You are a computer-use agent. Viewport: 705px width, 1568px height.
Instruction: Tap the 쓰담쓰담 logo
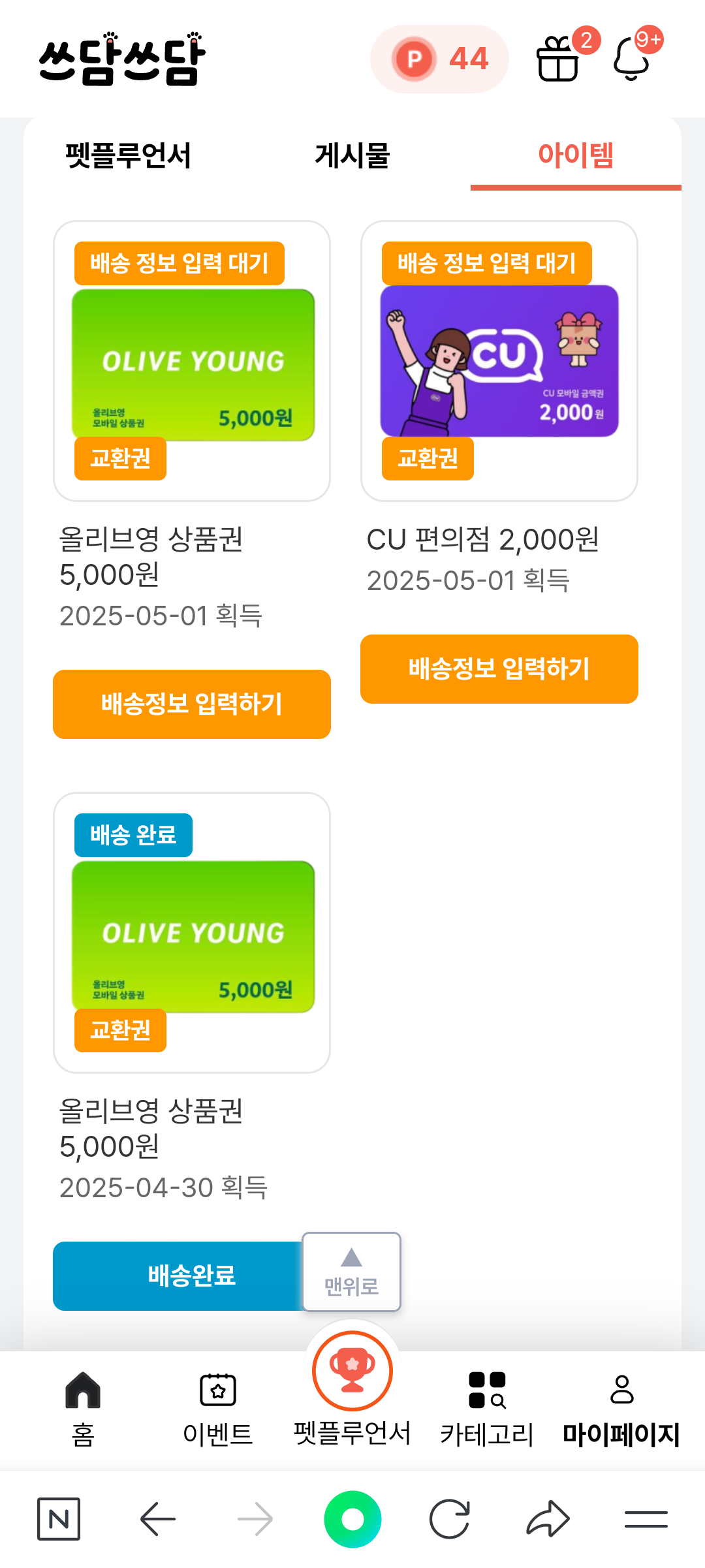click(122, 59)
